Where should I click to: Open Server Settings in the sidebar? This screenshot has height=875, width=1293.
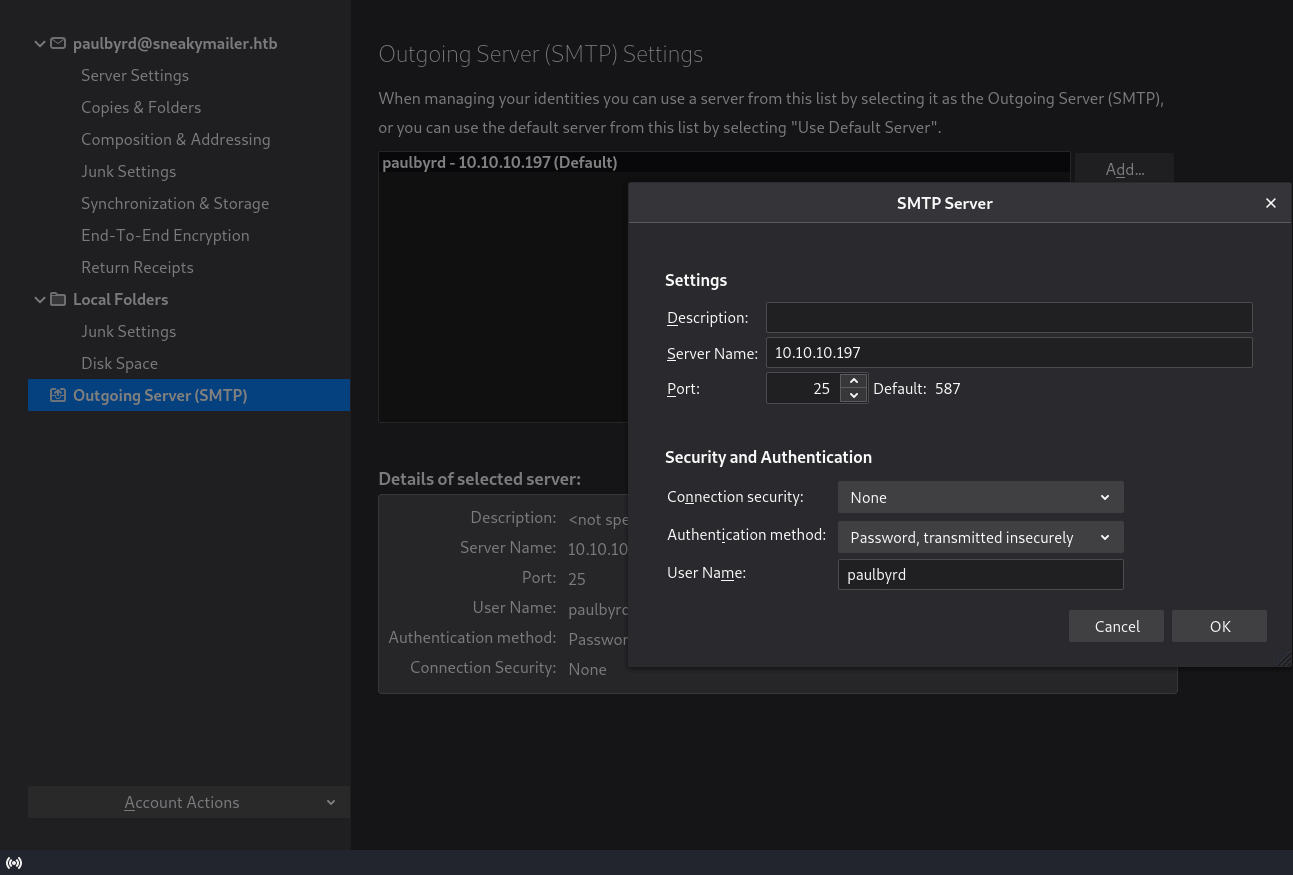(x=135, y=75)
